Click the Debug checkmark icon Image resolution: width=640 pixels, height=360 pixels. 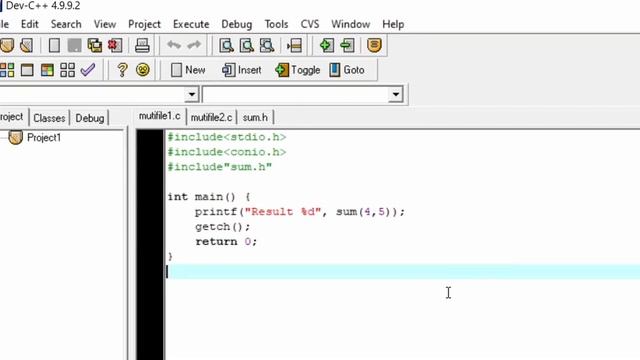click(88, 70)
